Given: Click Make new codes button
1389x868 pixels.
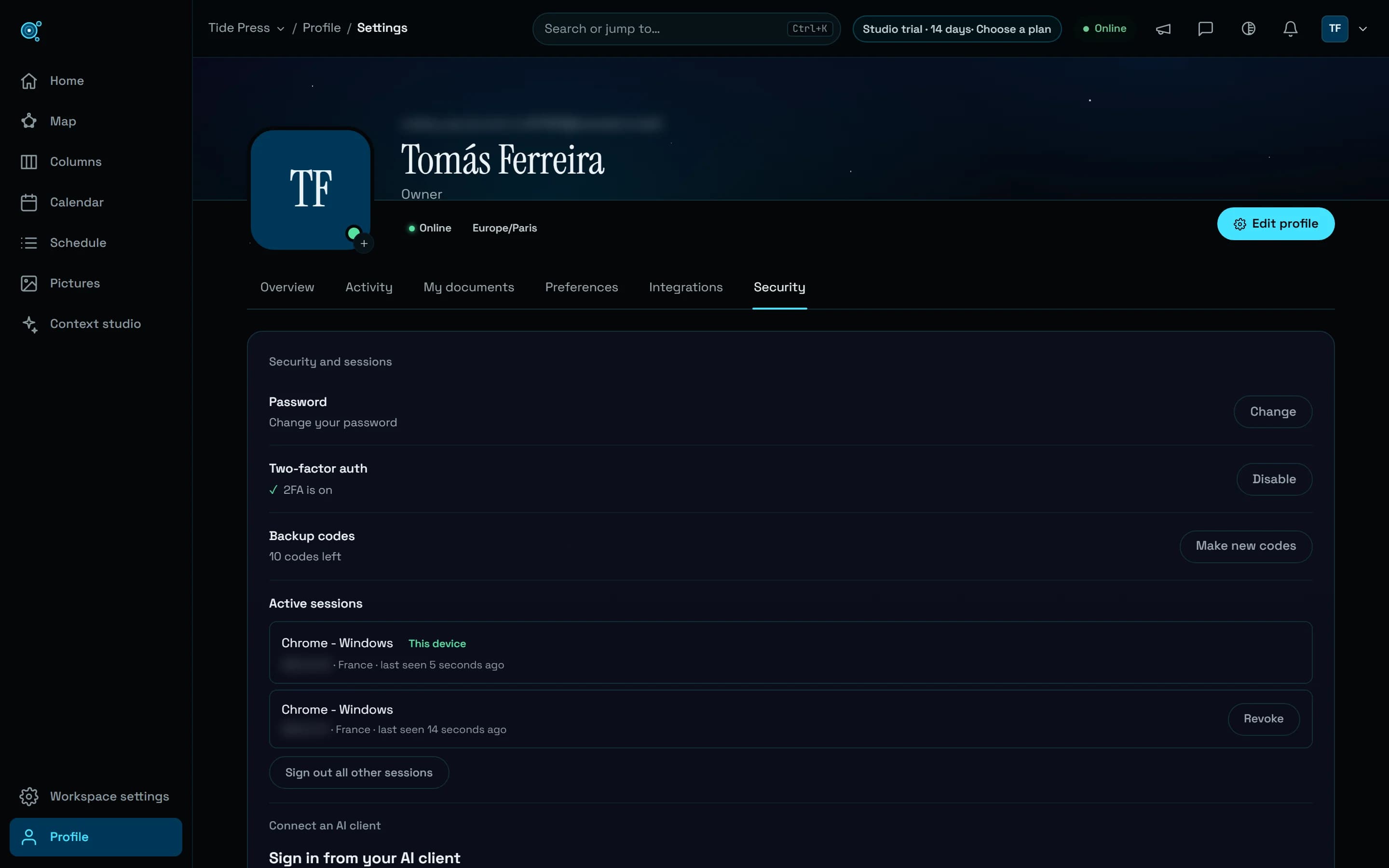Looking at the screenshot, I should point(1245,546).
